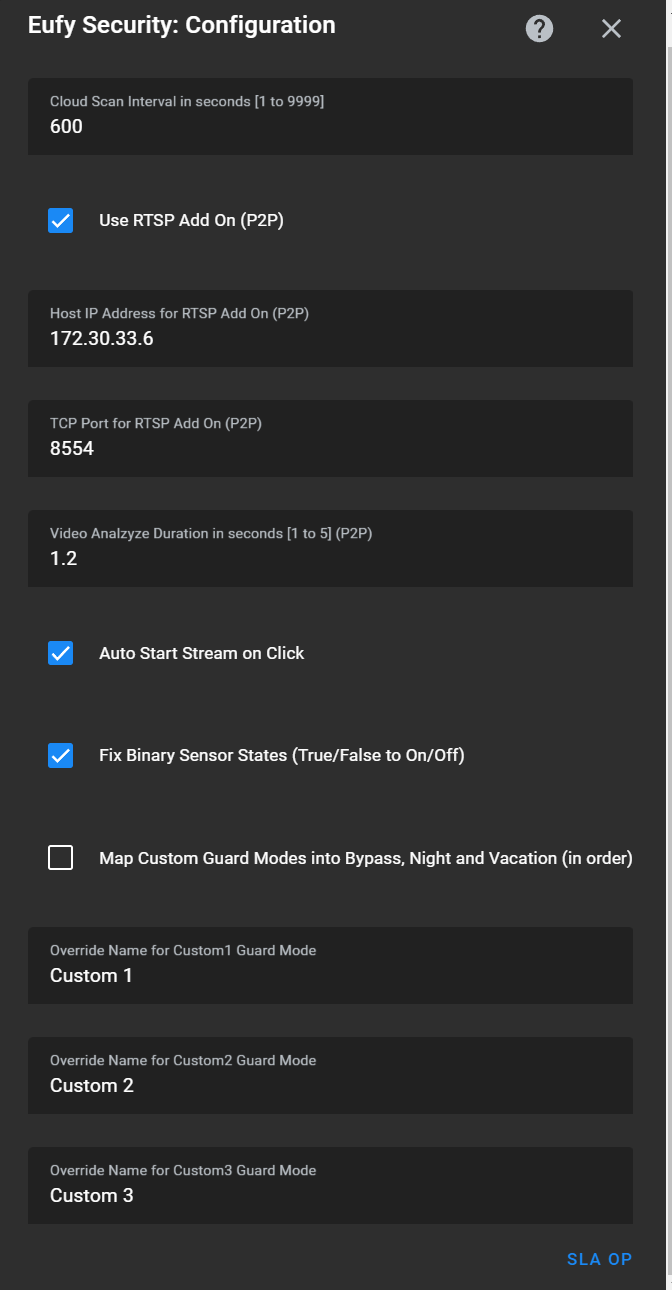Open the help icon in the header
This screenshot has width=672, height=1290.
click(x=539, y=28)
